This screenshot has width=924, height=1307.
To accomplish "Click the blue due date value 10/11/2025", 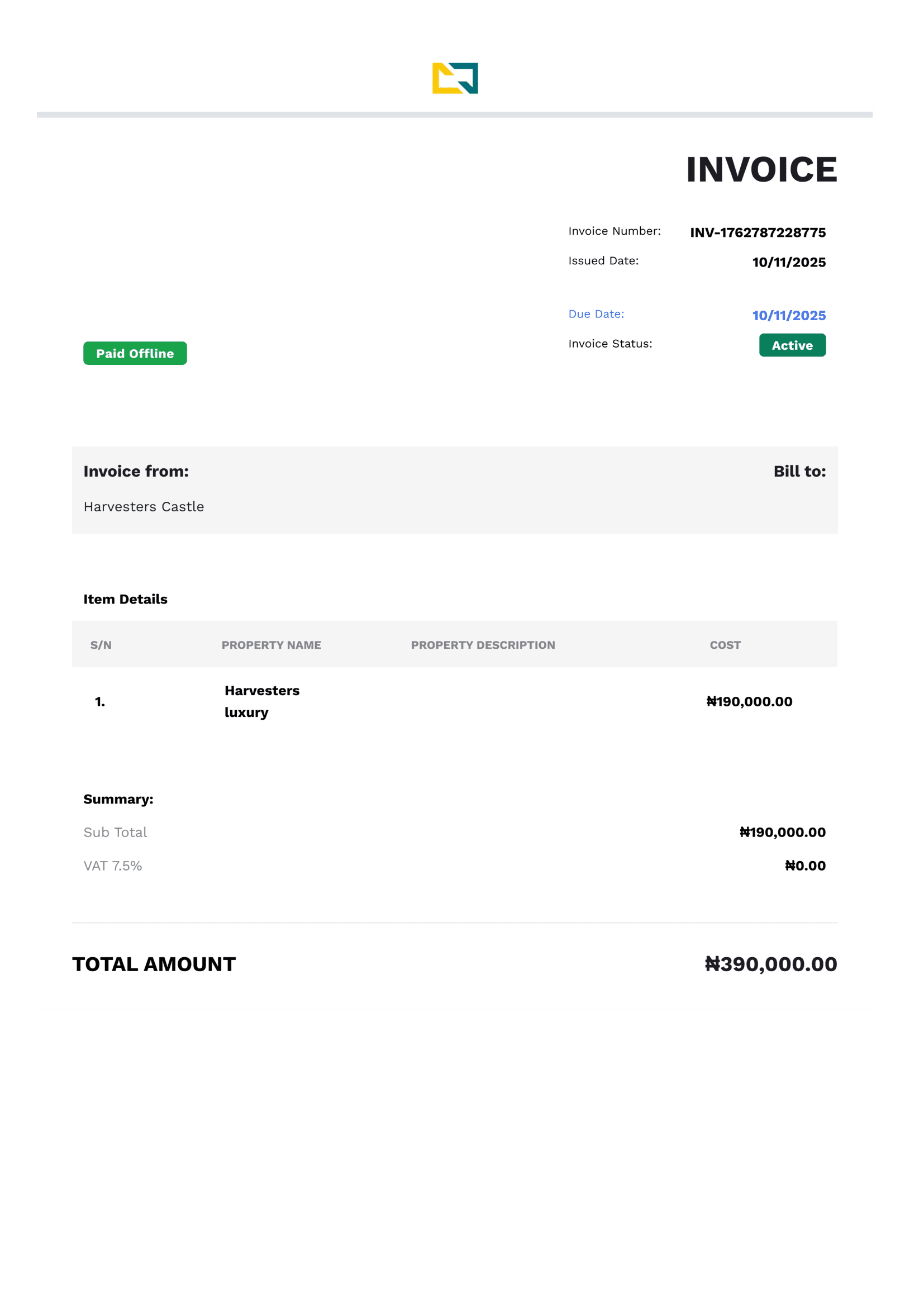I will [789, 315].
